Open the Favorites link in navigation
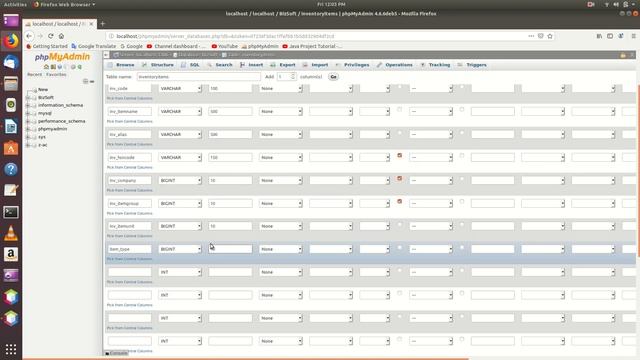The image size is (640, 360). click(x=56, y=74)
